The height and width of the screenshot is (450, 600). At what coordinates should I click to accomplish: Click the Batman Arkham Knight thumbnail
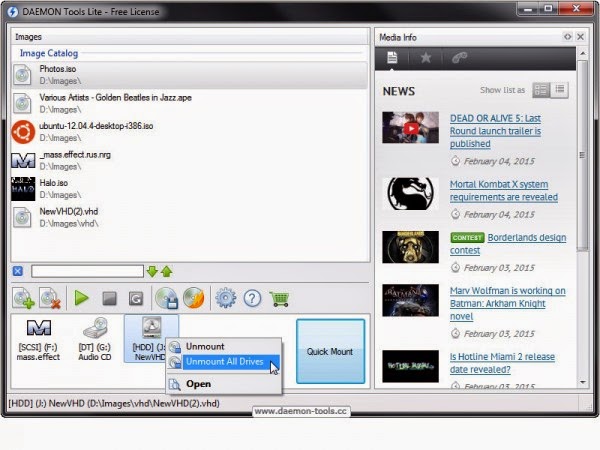pos(411,300)
